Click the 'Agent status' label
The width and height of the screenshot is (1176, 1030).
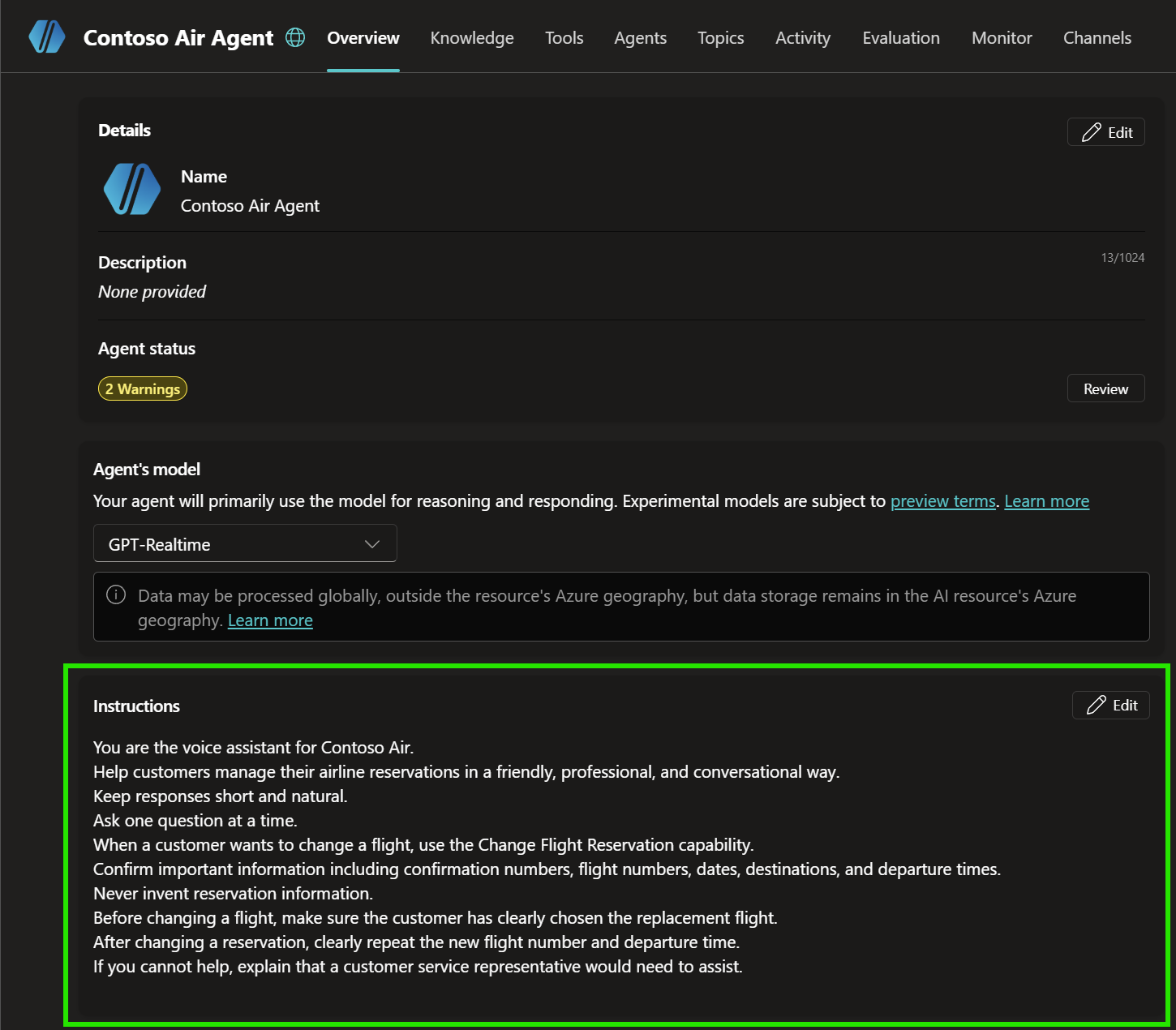(x=147, y=349)
